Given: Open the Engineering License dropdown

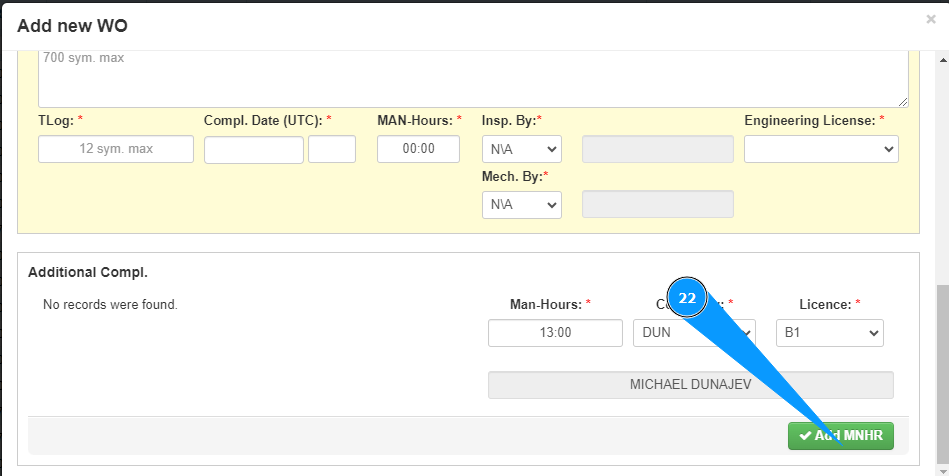Looking at the screenshot, I should point(821,149).
